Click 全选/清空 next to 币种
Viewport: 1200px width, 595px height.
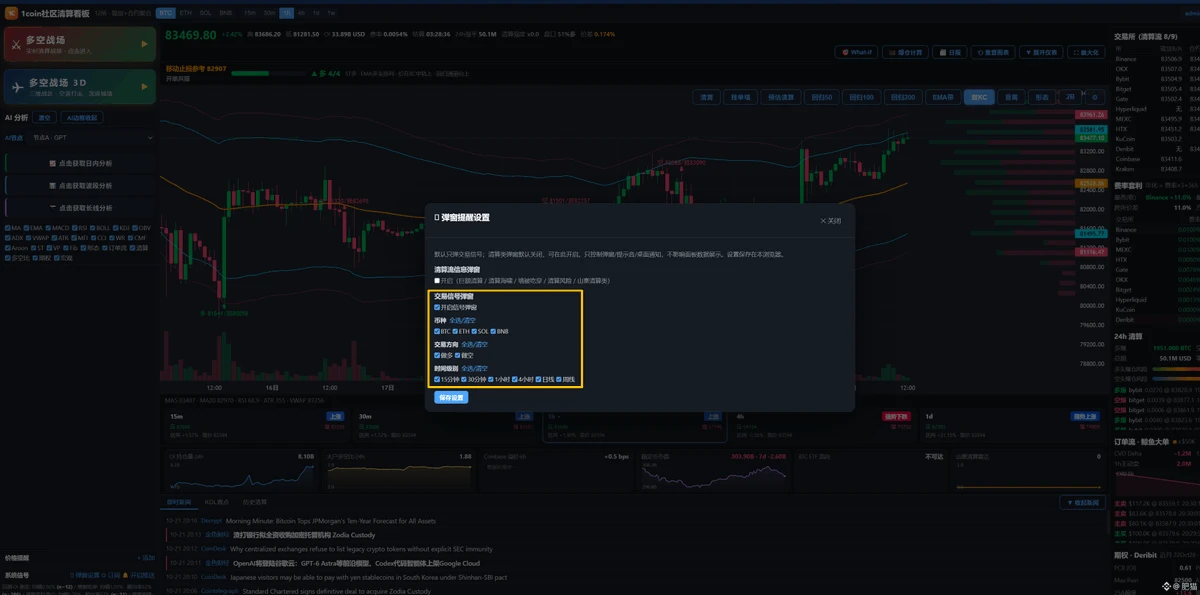[x=462, y=320]
